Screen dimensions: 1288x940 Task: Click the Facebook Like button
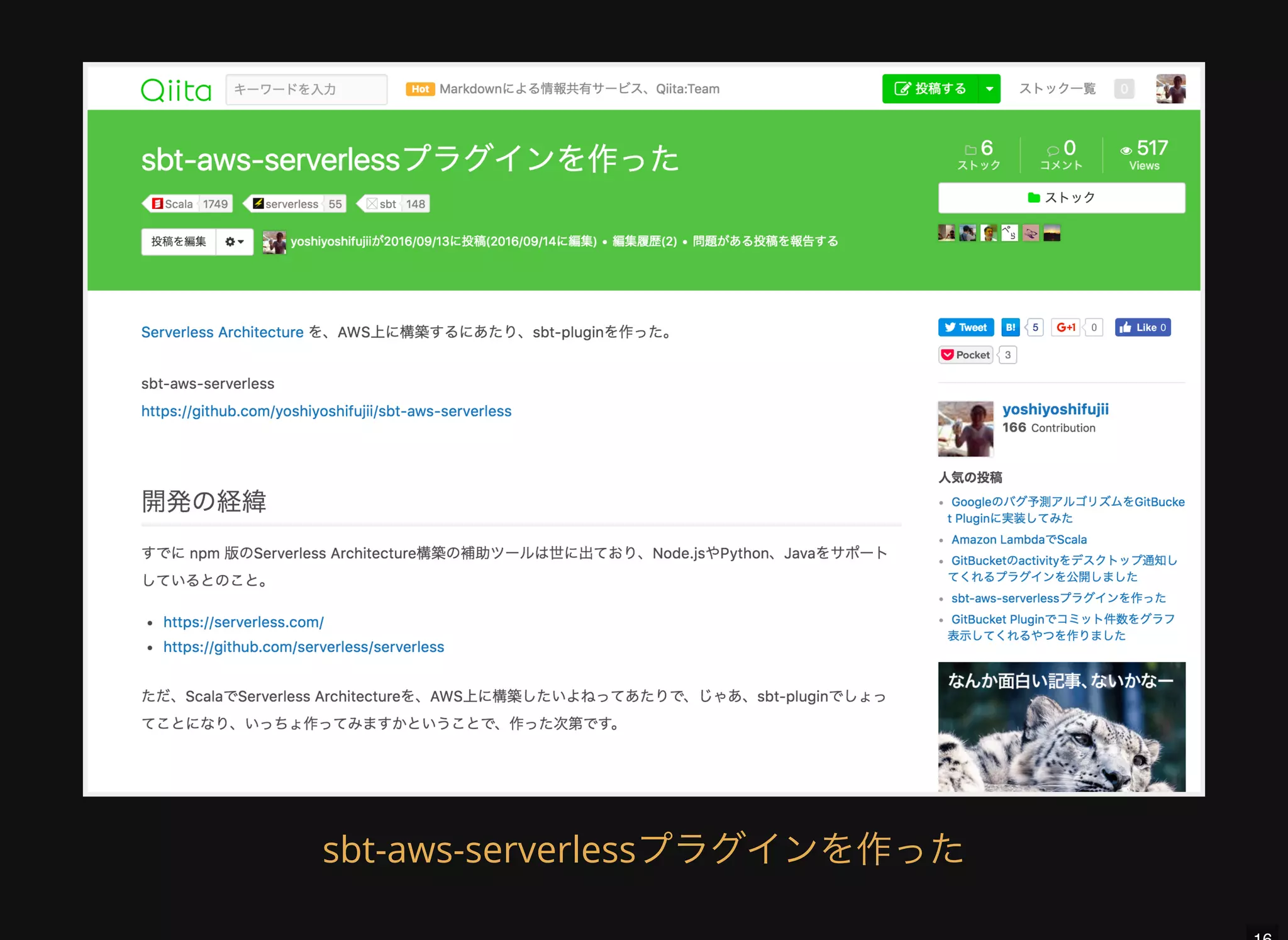[x=1143, y=327]
